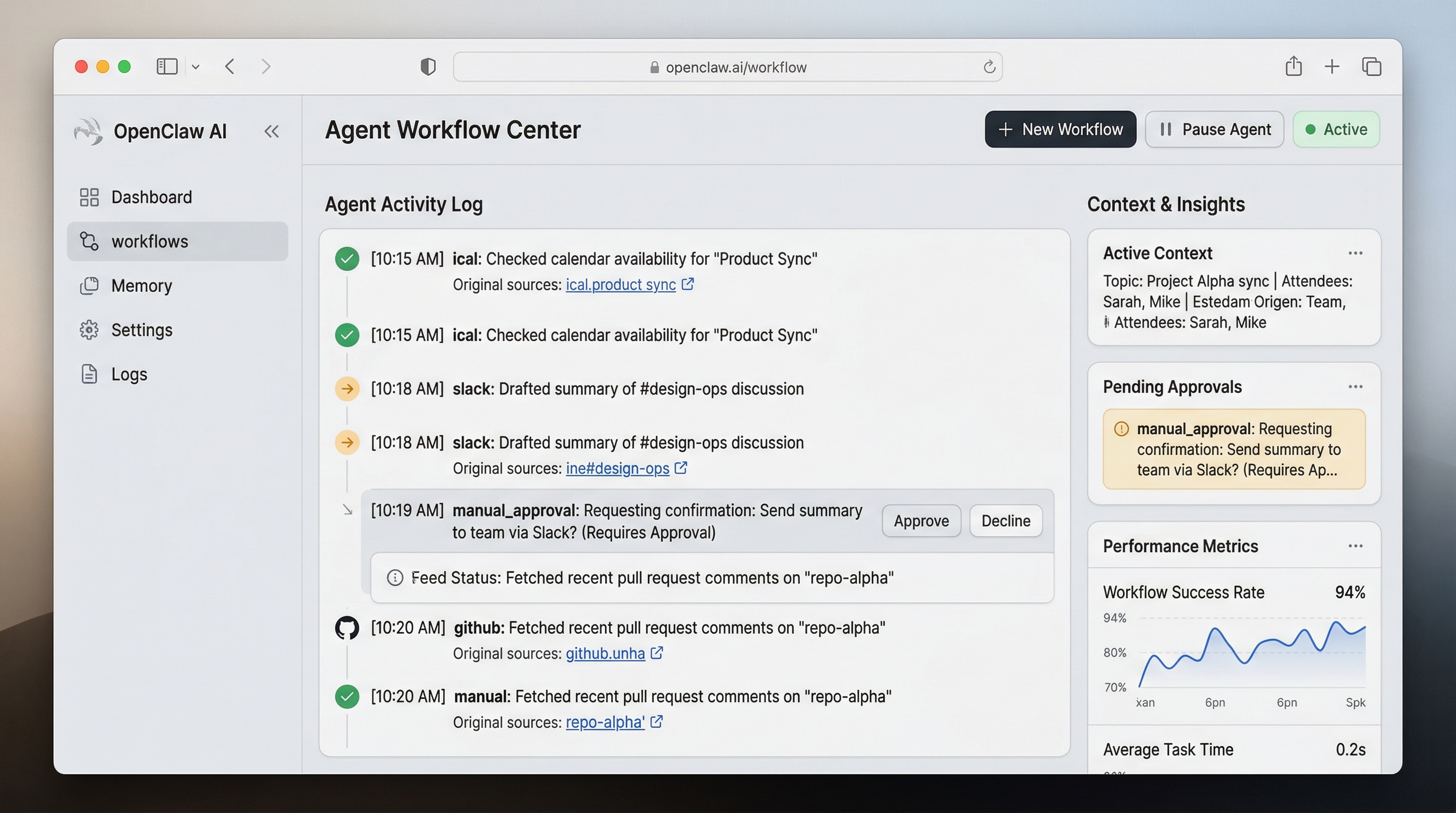Open the Dashboard panel
Image resolution: width=1456 pixels, height=813 pixels.
click(151, 197)
